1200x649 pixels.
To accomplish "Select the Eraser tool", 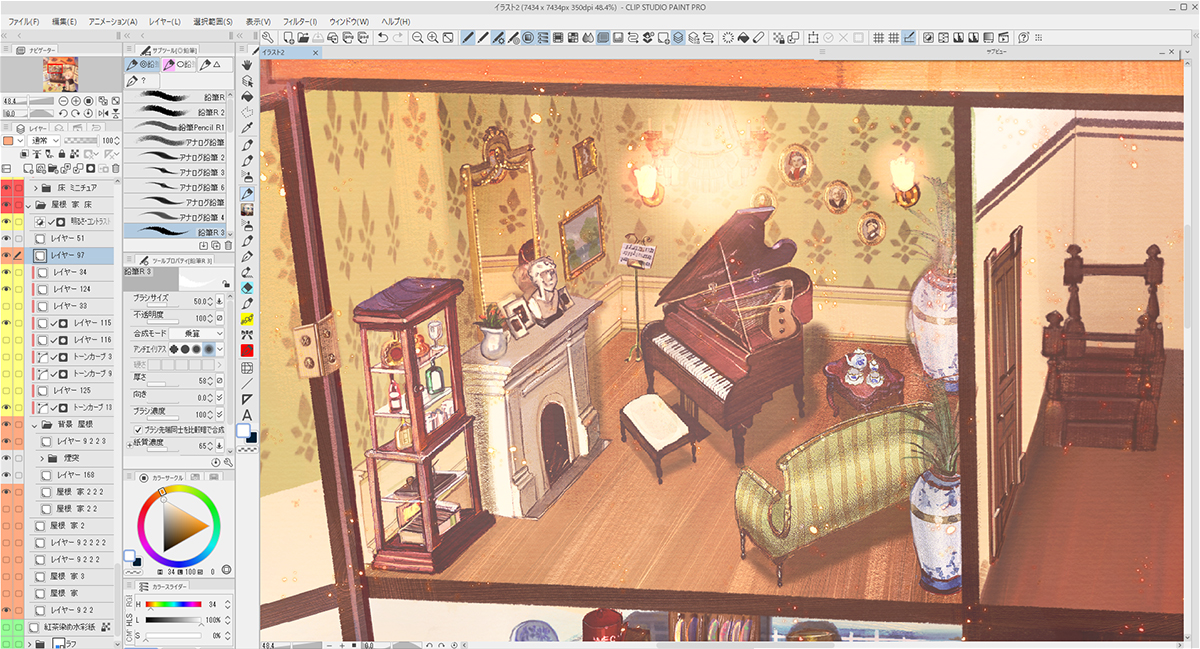I will [x=247, y=288].
